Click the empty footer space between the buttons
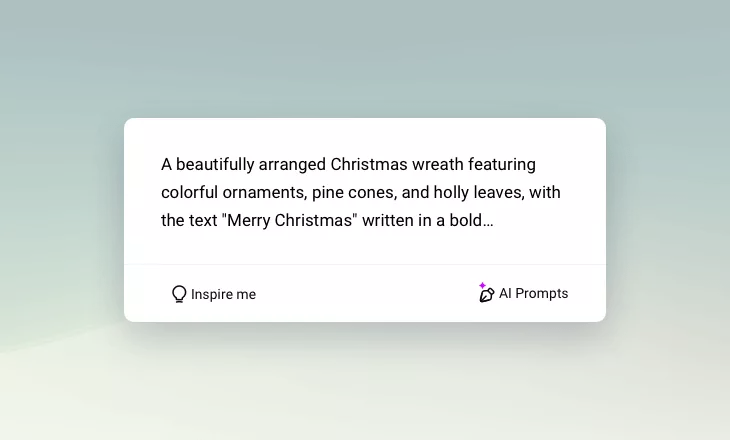Viewport: 730px width, 440px height. tap(365, 293)
